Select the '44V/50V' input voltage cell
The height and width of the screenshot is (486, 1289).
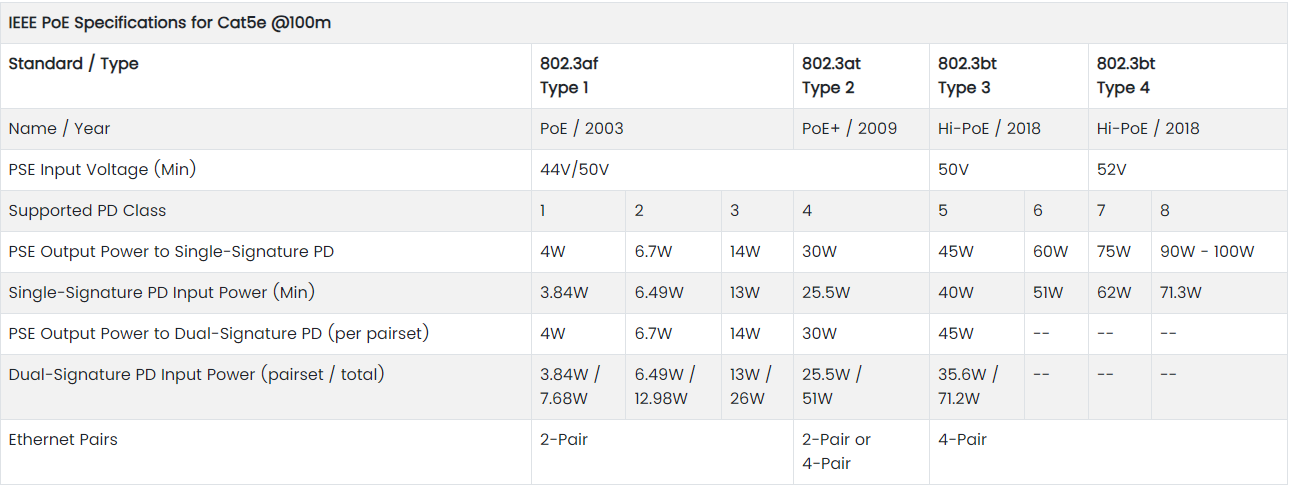pyautogui.click(x=575, y=170)
